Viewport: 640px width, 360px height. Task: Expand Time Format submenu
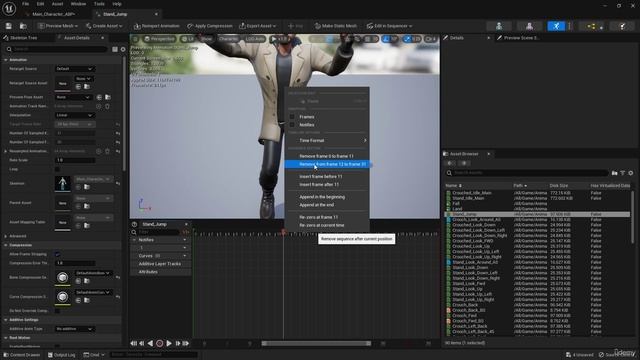[327, 140]
